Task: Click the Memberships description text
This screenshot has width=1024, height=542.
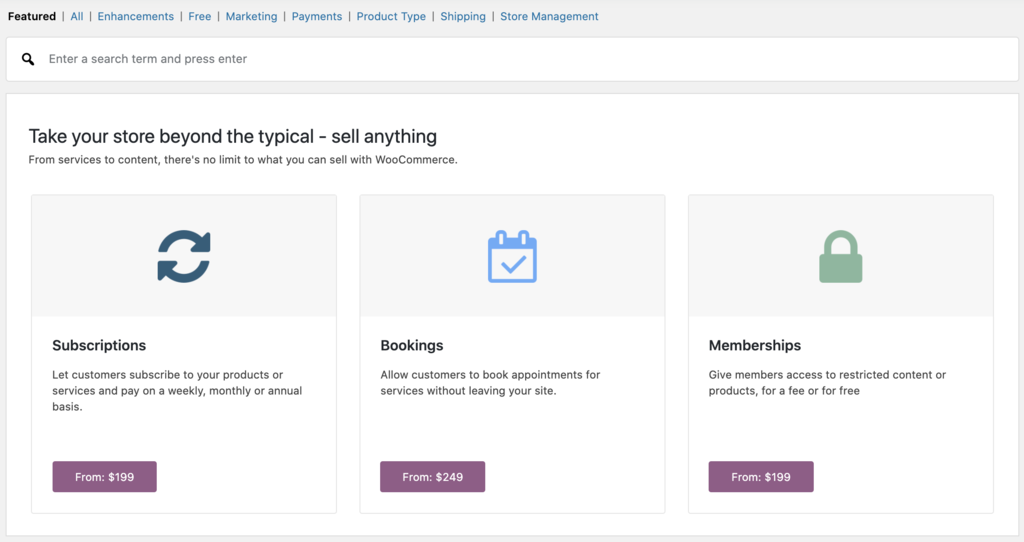Action: click(827, 383)
